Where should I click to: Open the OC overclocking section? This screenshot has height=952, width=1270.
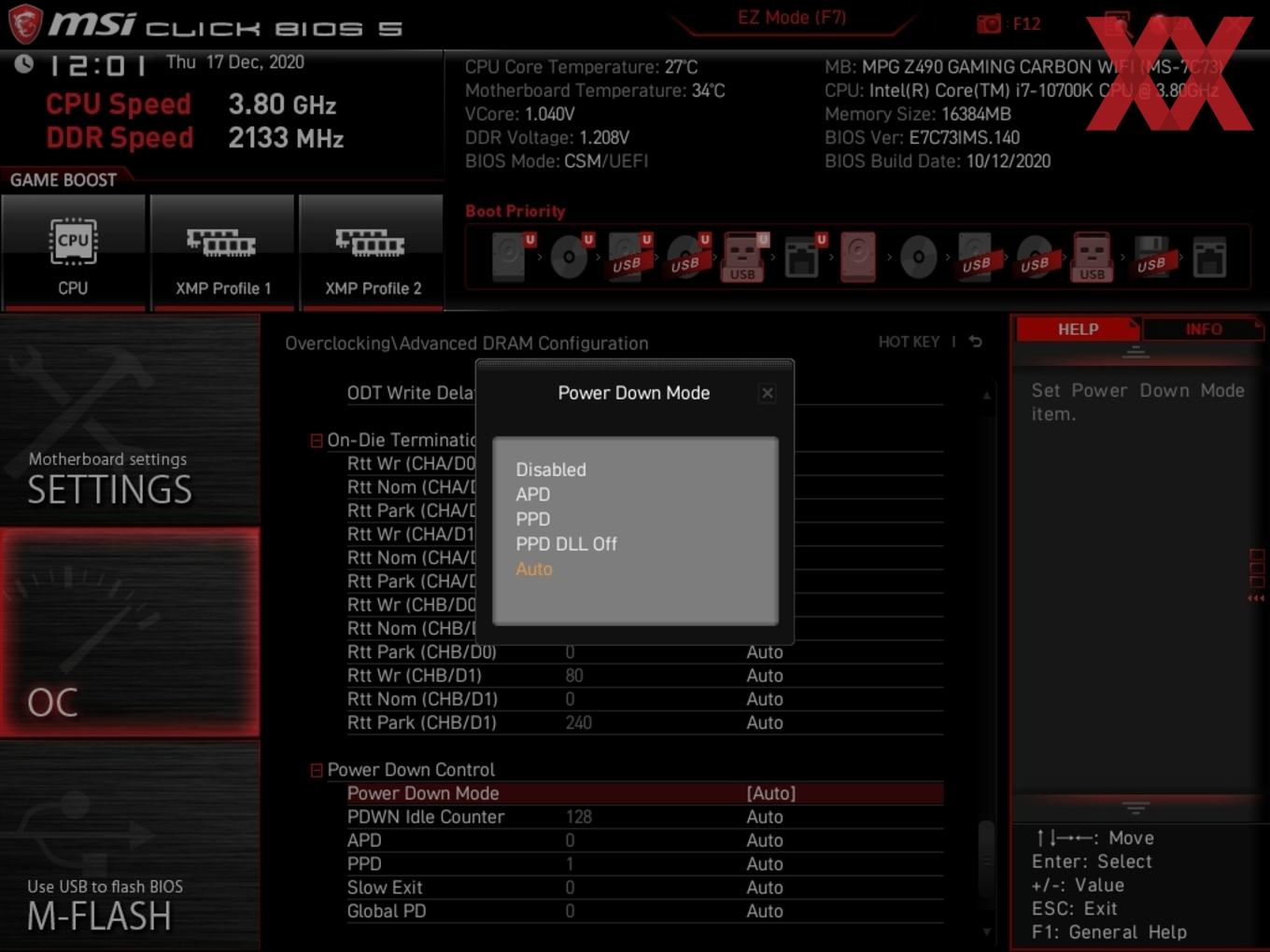130,633
